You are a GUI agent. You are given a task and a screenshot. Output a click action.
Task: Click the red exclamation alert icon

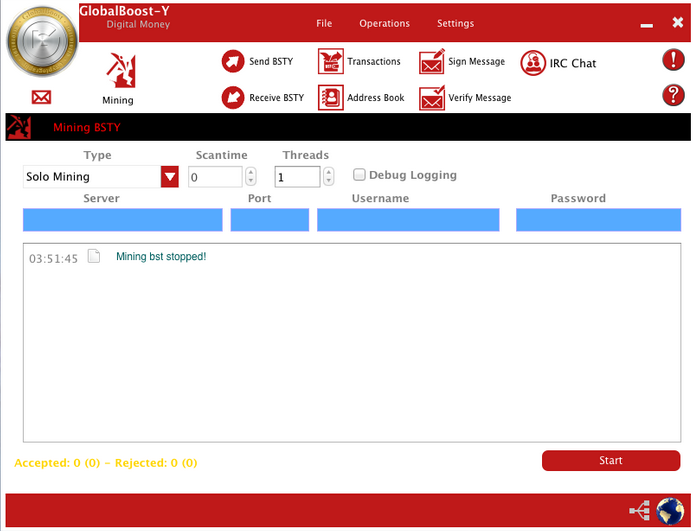click(x=673, y=60)
